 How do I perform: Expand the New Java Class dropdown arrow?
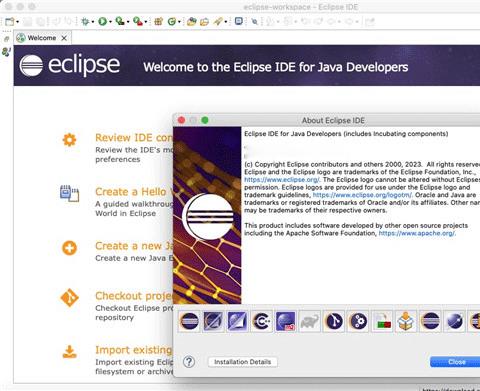tap(179, 22)
